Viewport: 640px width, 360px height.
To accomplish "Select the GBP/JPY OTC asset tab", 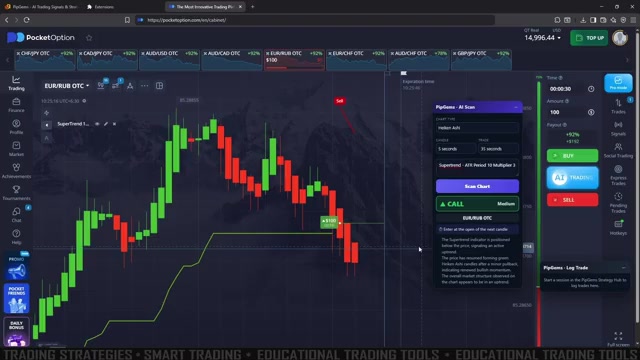I will [481, 60].
